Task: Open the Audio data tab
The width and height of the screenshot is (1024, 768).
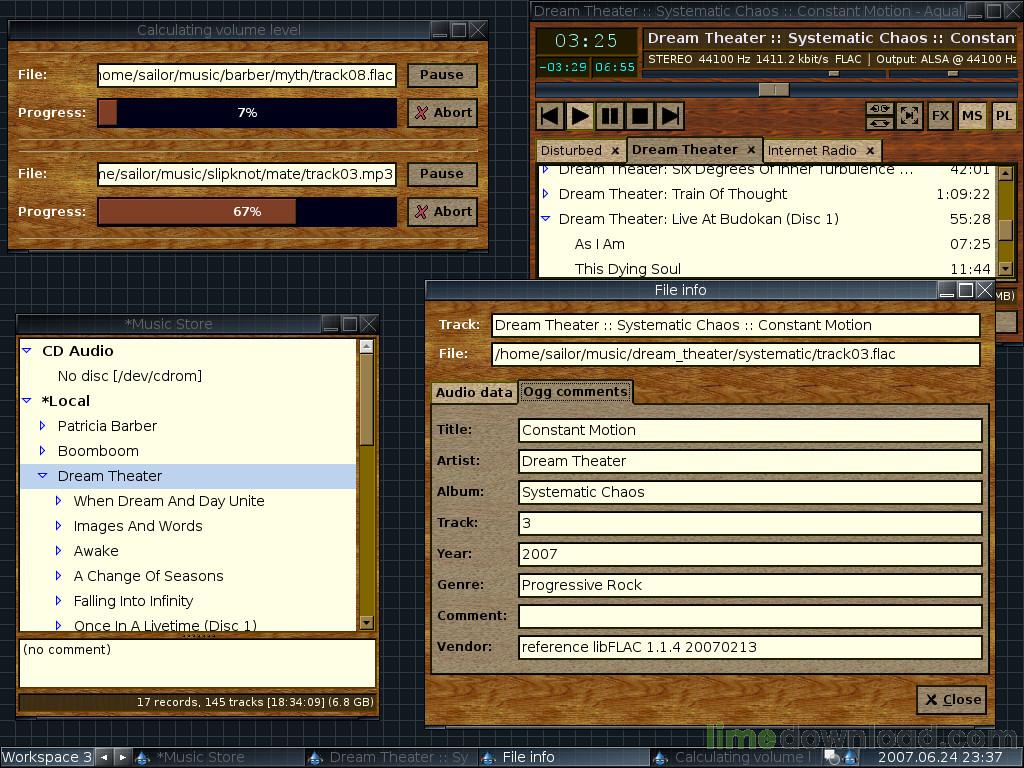Action: pos(474,392)
